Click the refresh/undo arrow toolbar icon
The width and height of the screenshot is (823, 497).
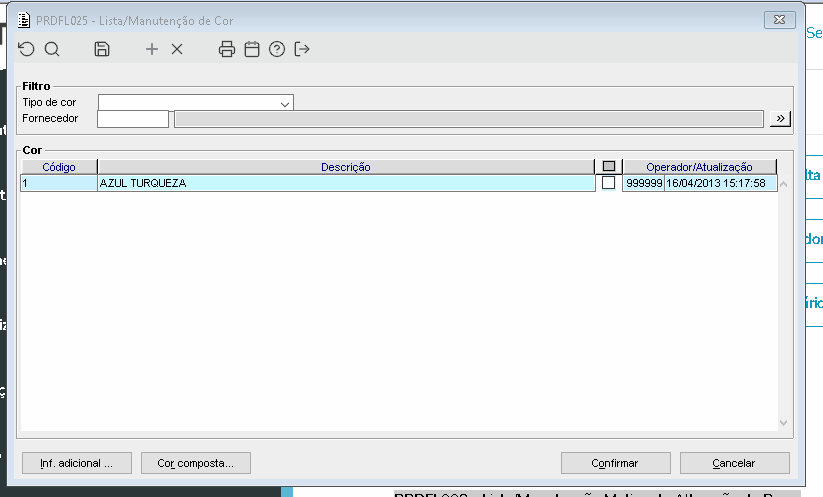pyautogui.click(x=26, y=49)
